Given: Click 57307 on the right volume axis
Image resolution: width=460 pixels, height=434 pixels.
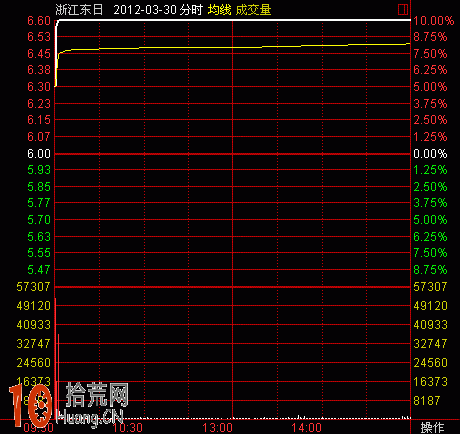Looking at the screenshot, I should [x=430, y=287].
